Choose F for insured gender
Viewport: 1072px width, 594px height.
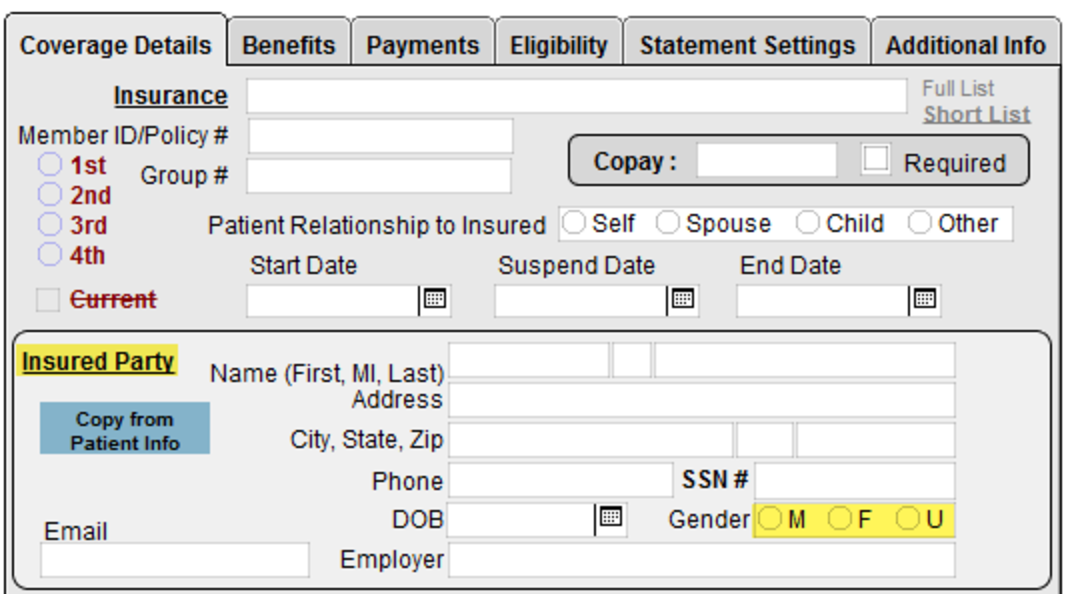pyautogui.click(x=841, y=520)
